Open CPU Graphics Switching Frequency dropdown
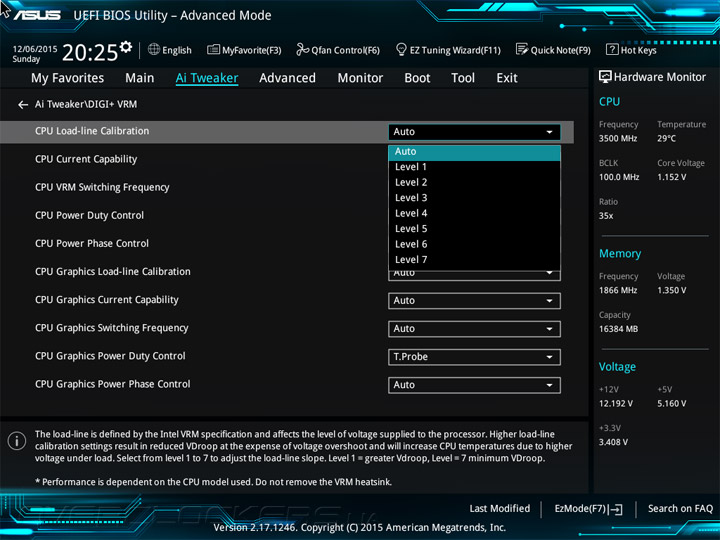 coord(474,329)
